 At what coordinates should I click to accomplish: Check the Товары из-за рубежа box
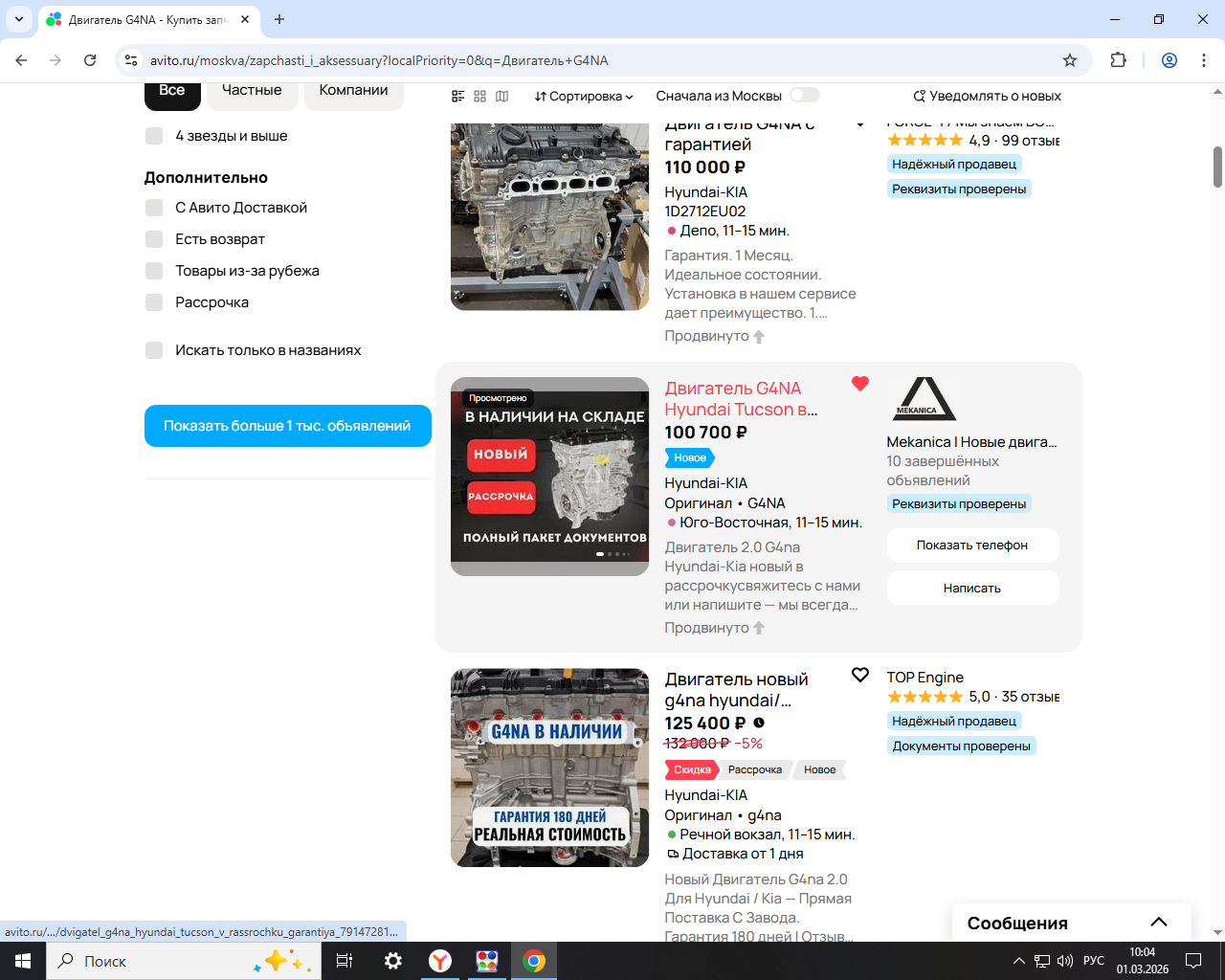coord(154,271)
